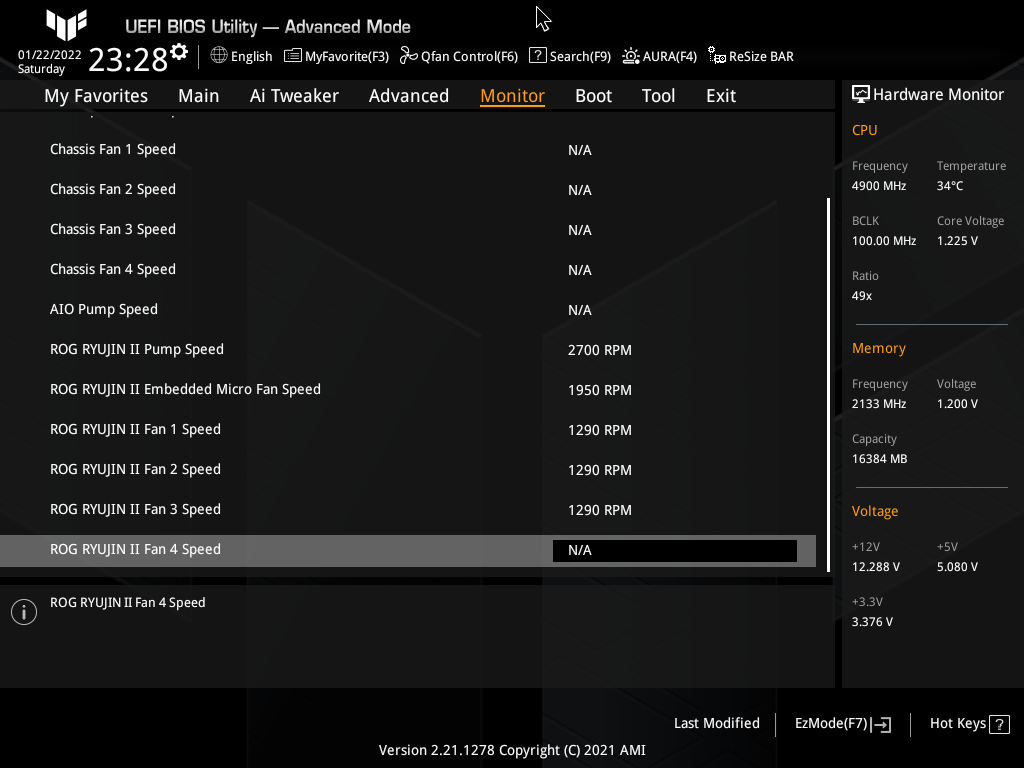Select ROG RYUJIN II Fan 4 Speed label
Viewport: 1024px width, 768px height.
[x=135, y=549]
